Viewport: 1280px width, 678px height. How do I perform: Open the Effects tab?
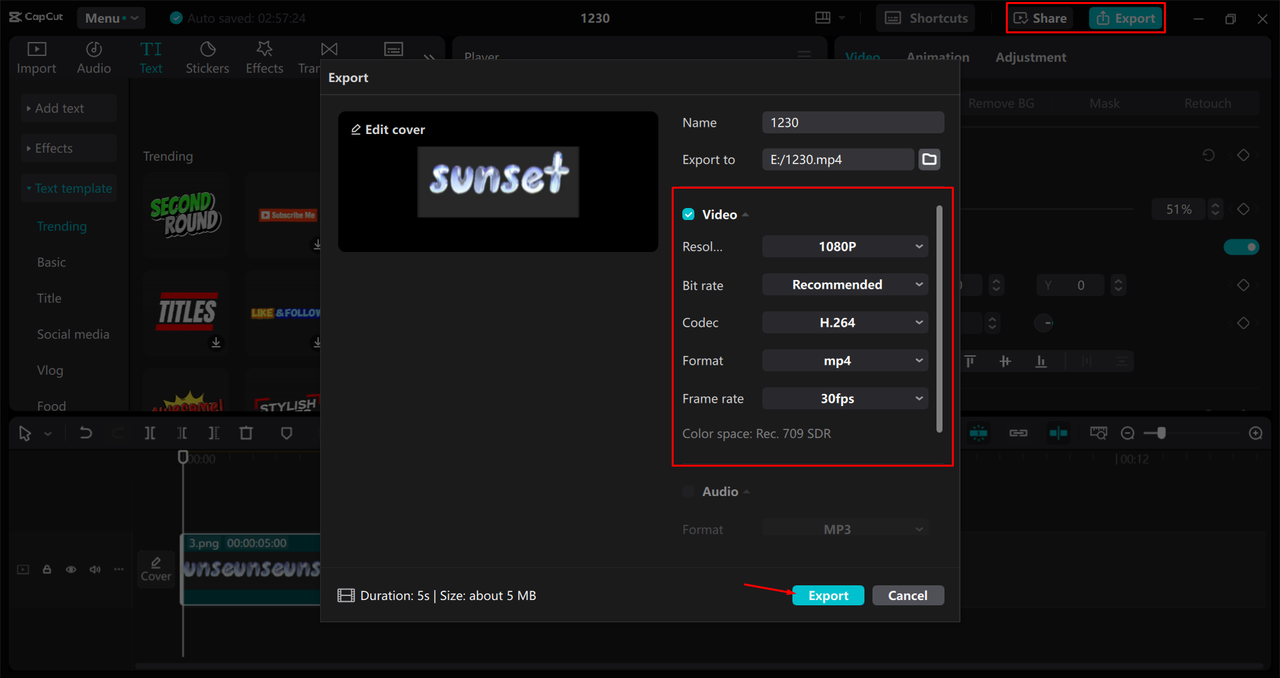coord(265,58)
